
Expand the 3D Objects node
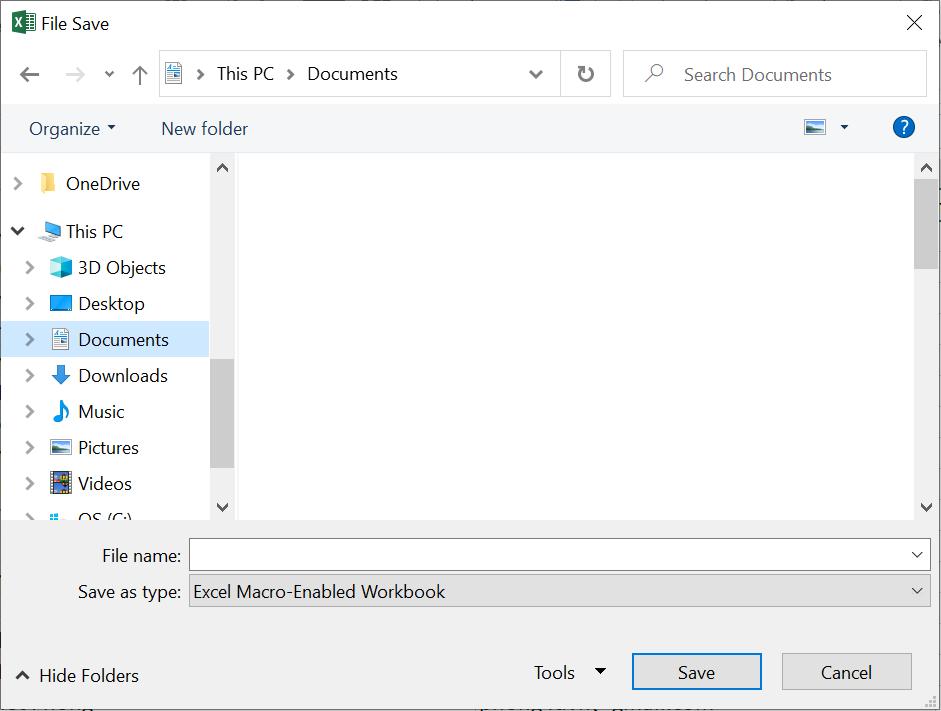(x=29, y=268)
